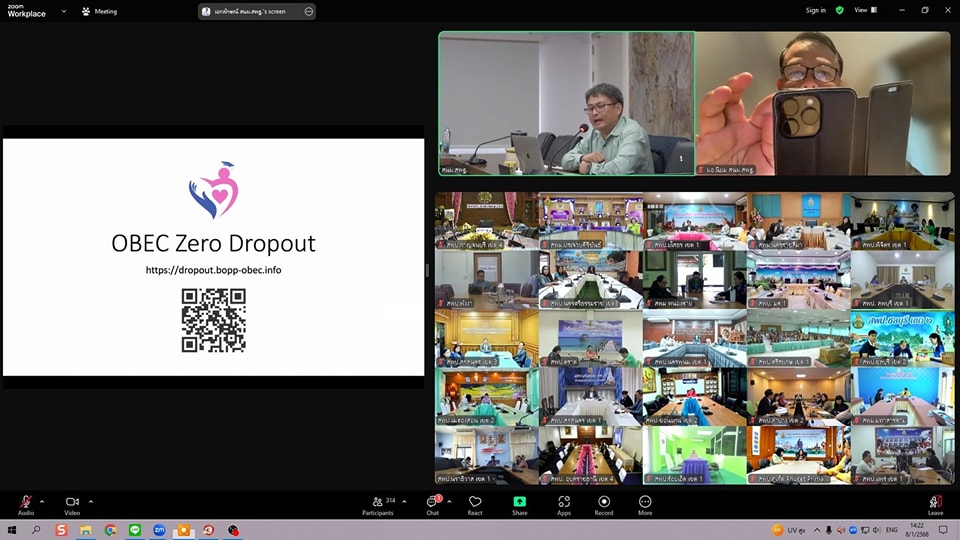This screenshot has height=540, width=960.
Task: Select video of man holding a phone
Action: (x=823, y=103)
